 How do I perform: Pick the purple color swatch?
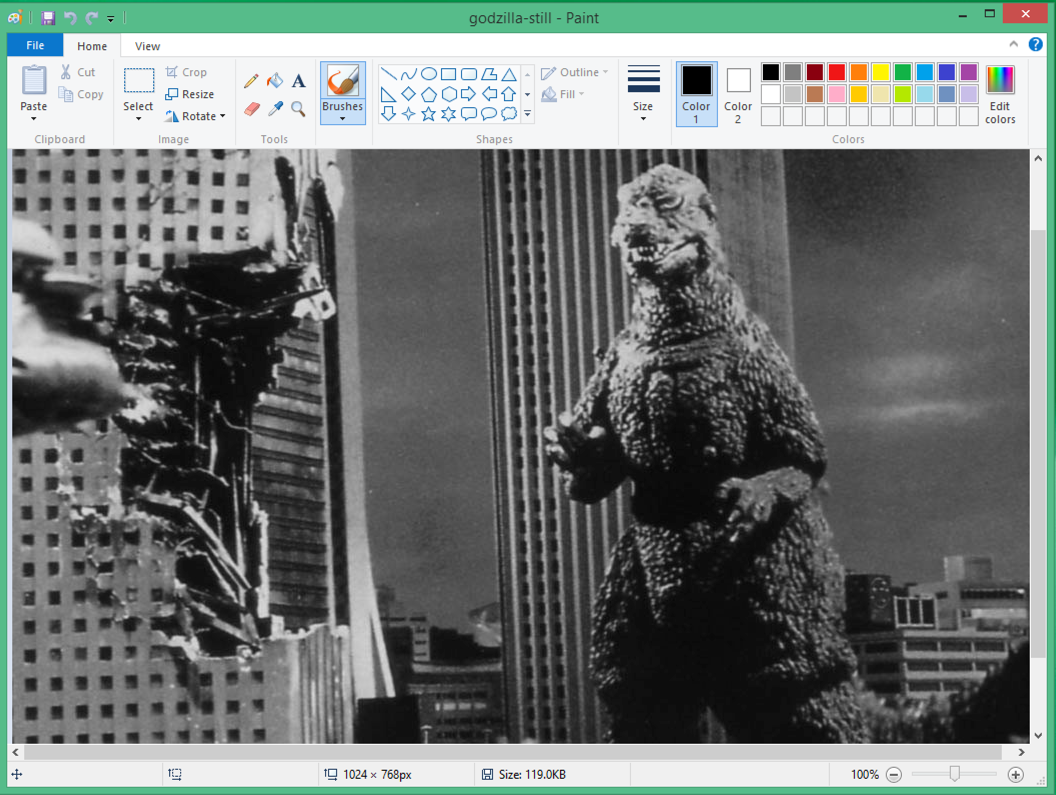tap(968, 72)
